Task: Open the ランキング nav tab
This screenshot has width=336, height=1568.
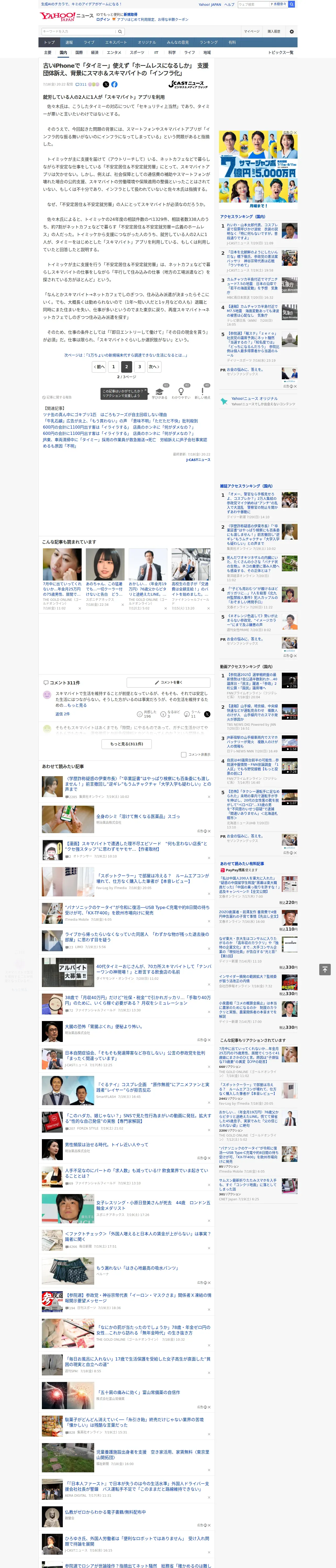Action: point(209,43)
